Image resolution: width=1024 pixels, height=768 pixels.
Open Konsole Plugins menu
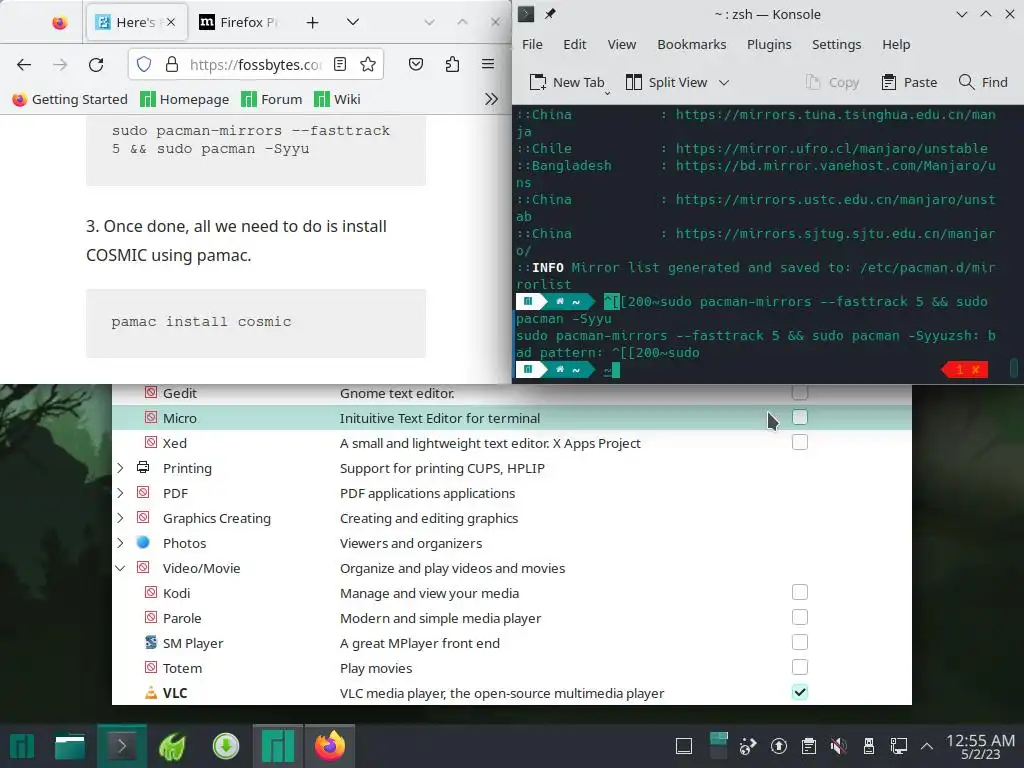coord(769,44)
